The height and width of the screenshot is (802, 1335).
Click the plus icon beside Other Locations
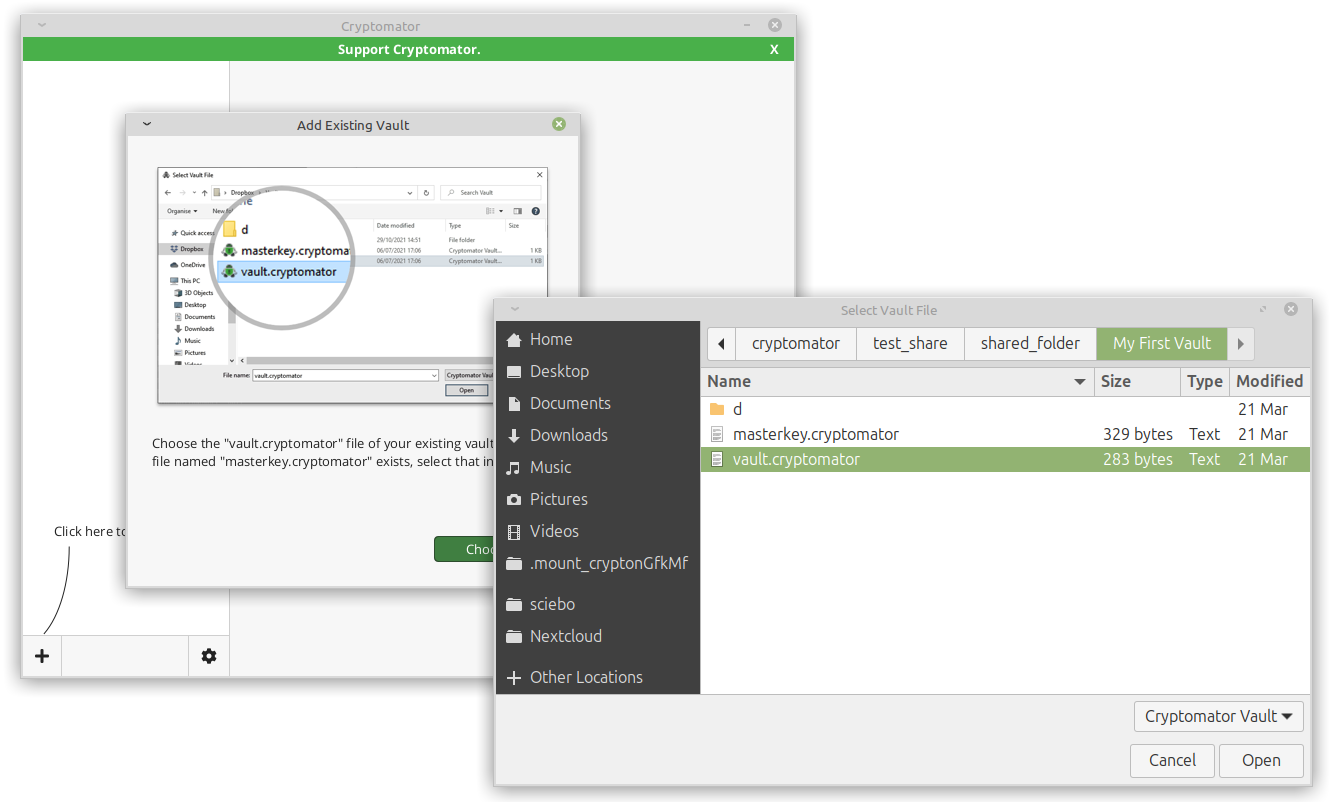(x=514, y=677)
